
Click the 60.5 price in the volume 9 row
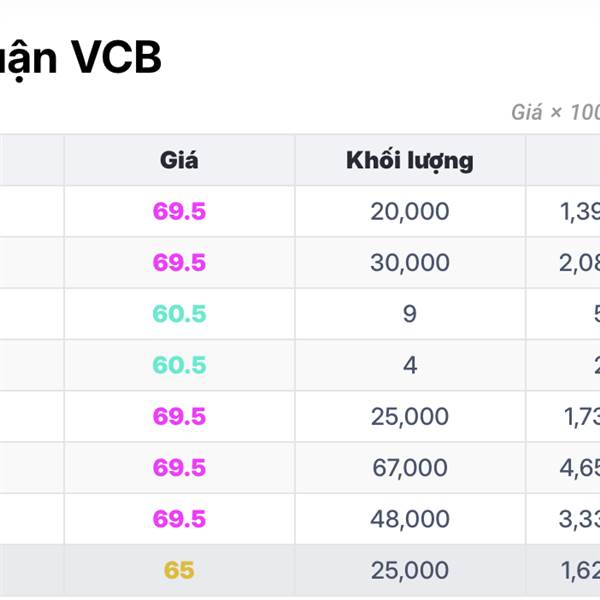179,314
